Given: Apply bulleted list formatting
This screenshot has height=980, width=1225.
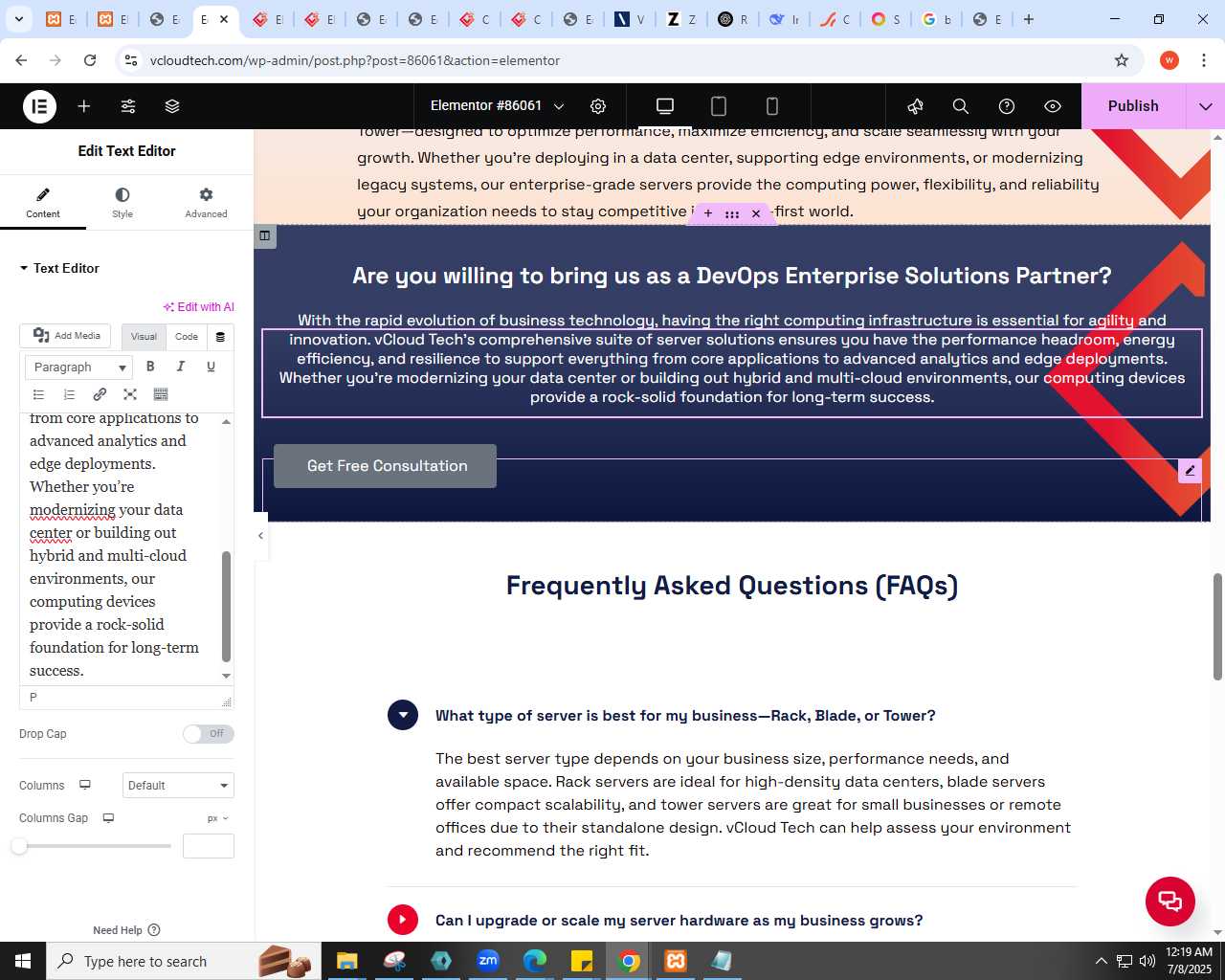Looking at the screenshot, I should point(39,394).
